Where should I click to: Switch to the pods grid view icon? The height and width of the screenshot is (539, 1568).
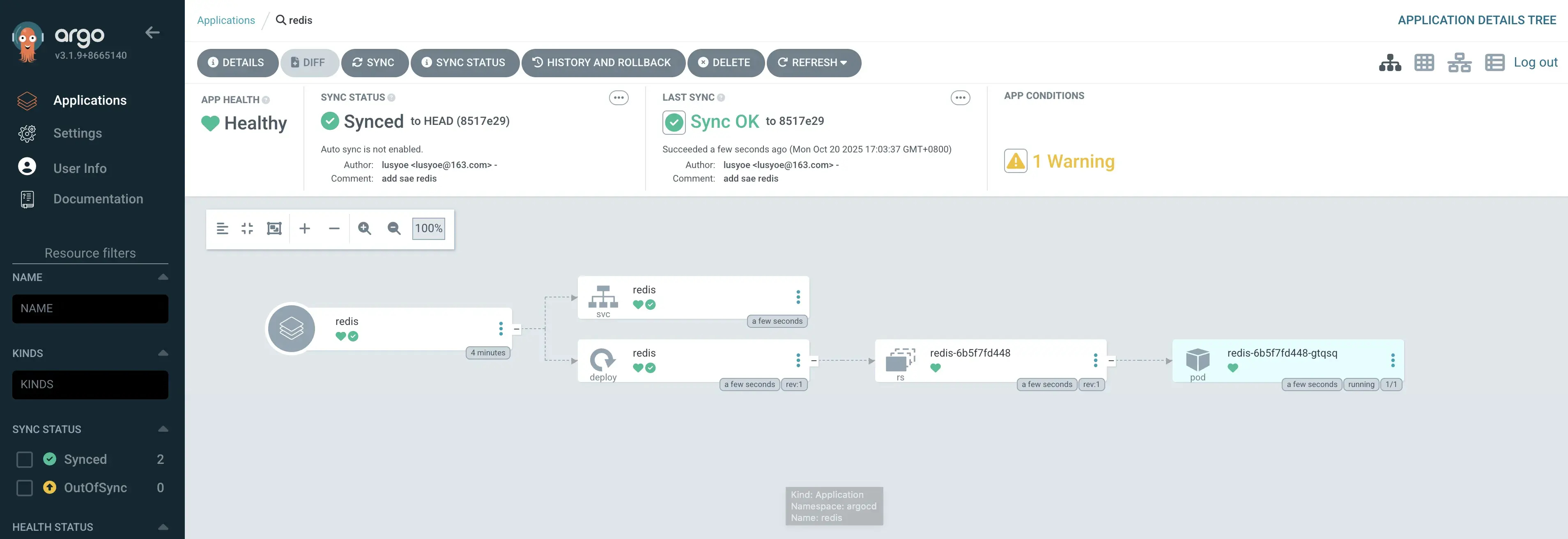1424,63
